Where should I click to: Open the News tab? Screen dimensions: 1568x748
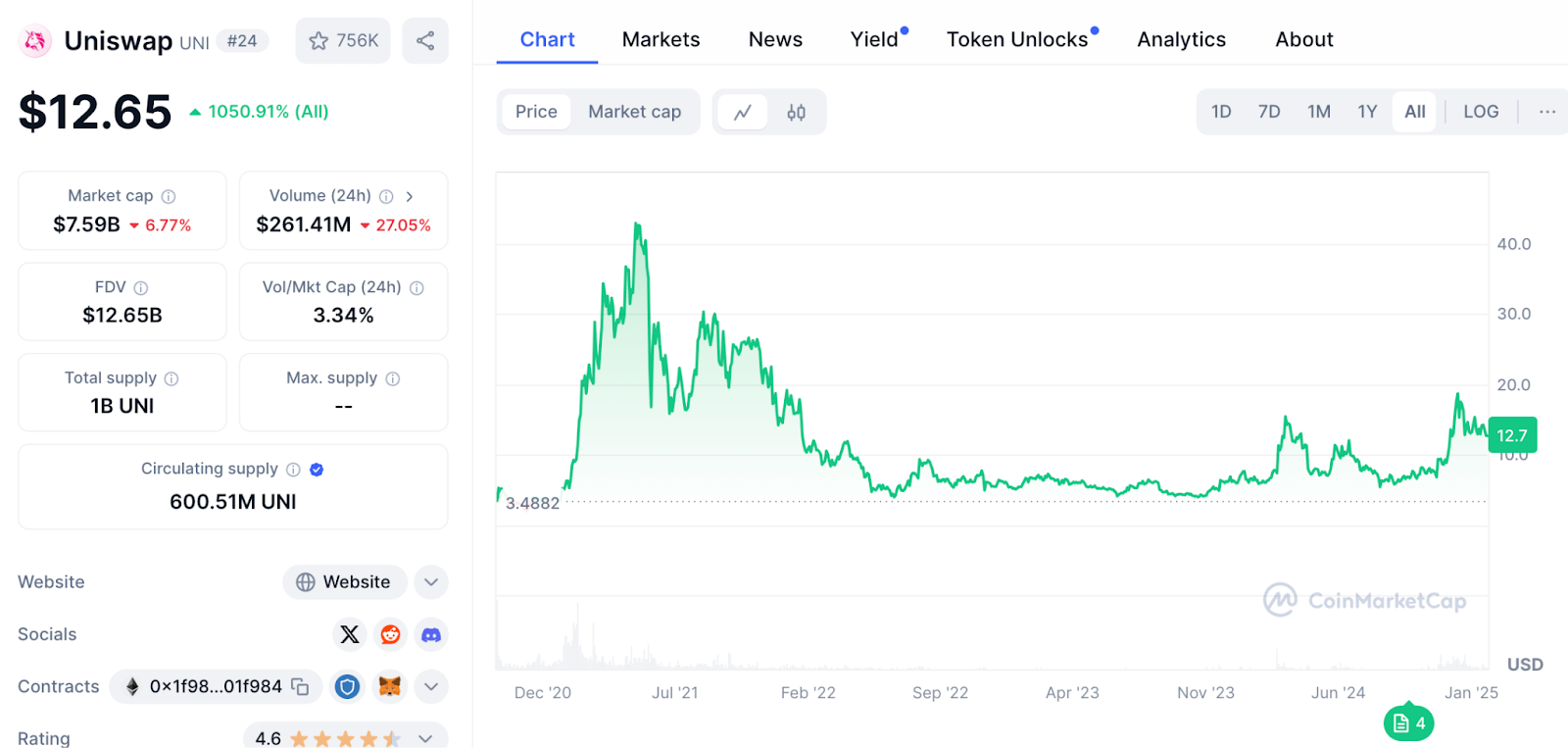[775, 39]
